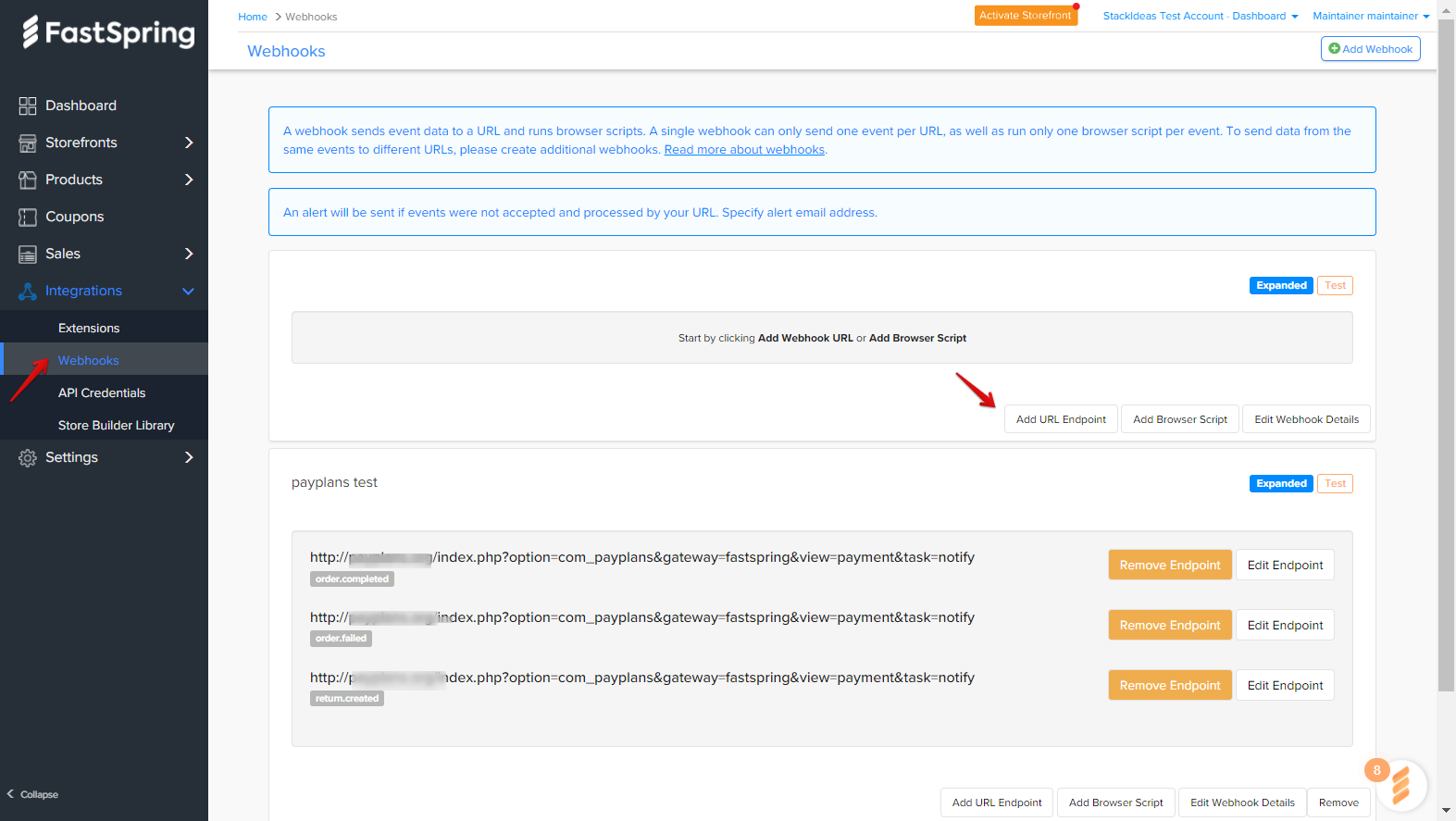Open the Maintainer maintainer user dropdown
The image size is (1456, 821).
click(1371, 16)
